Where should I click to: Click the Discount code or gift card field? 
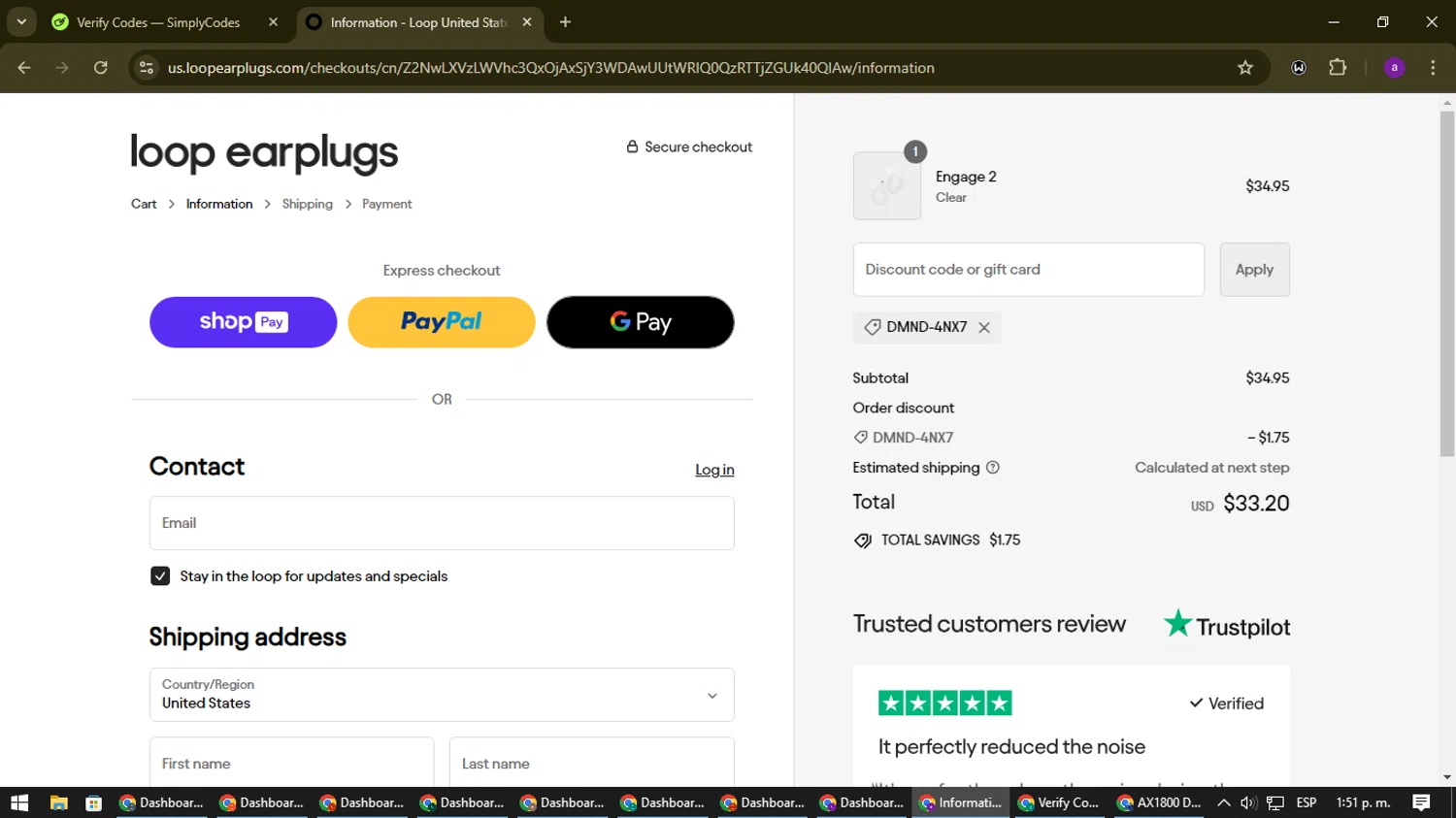[x=1029, y=270]
